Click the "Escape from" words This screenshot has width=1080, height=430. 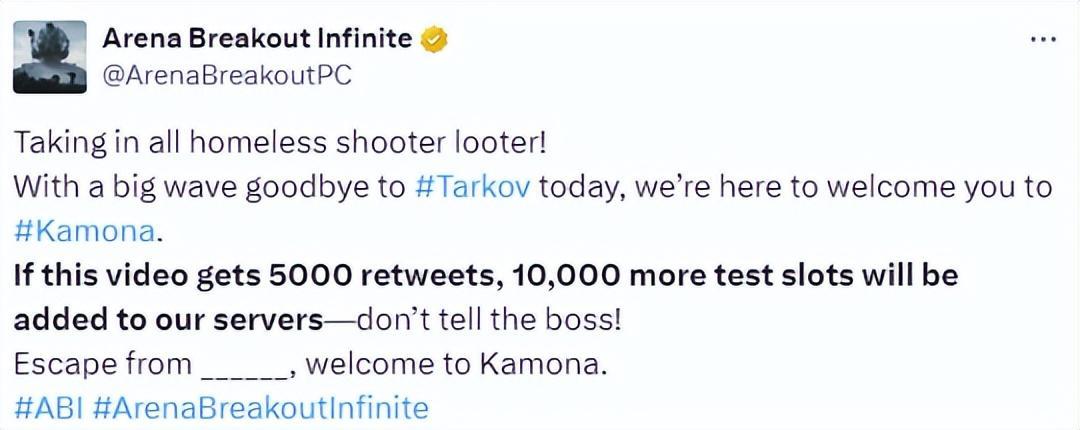coord(102,364)
